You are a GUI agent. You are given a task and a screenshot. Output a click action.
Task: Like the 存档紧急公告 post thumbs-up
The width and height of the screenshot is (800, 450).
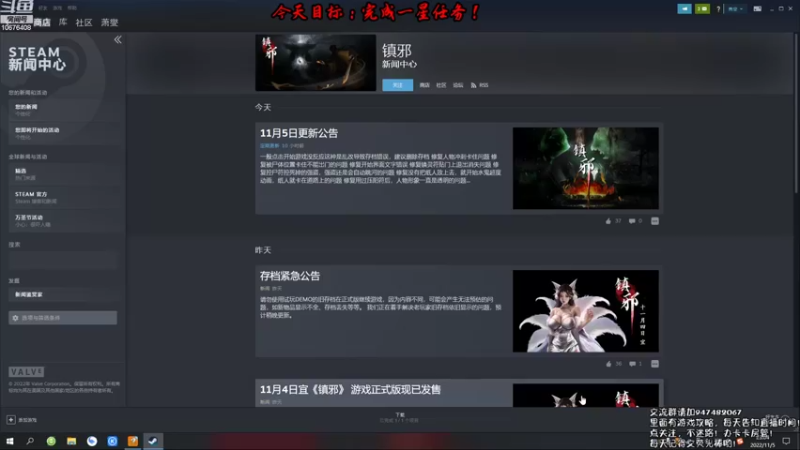pyautogui.click(x=608, y=364)
